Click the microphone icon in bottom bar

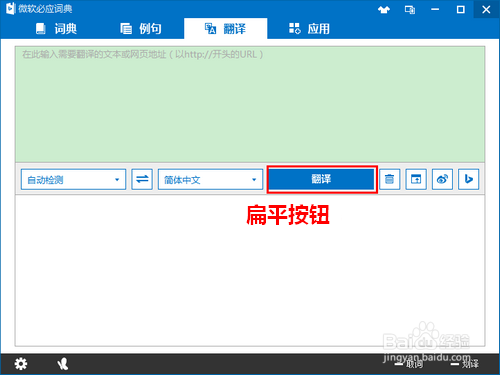(62, 364)
